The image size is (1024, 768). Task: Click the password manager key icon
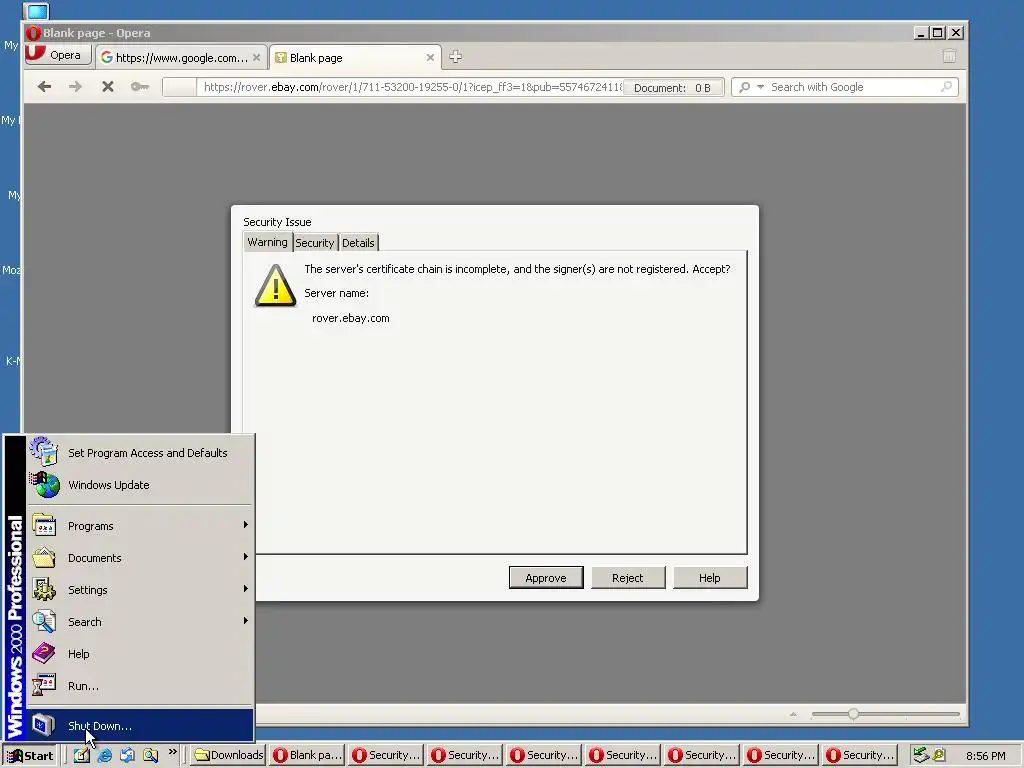140,87
